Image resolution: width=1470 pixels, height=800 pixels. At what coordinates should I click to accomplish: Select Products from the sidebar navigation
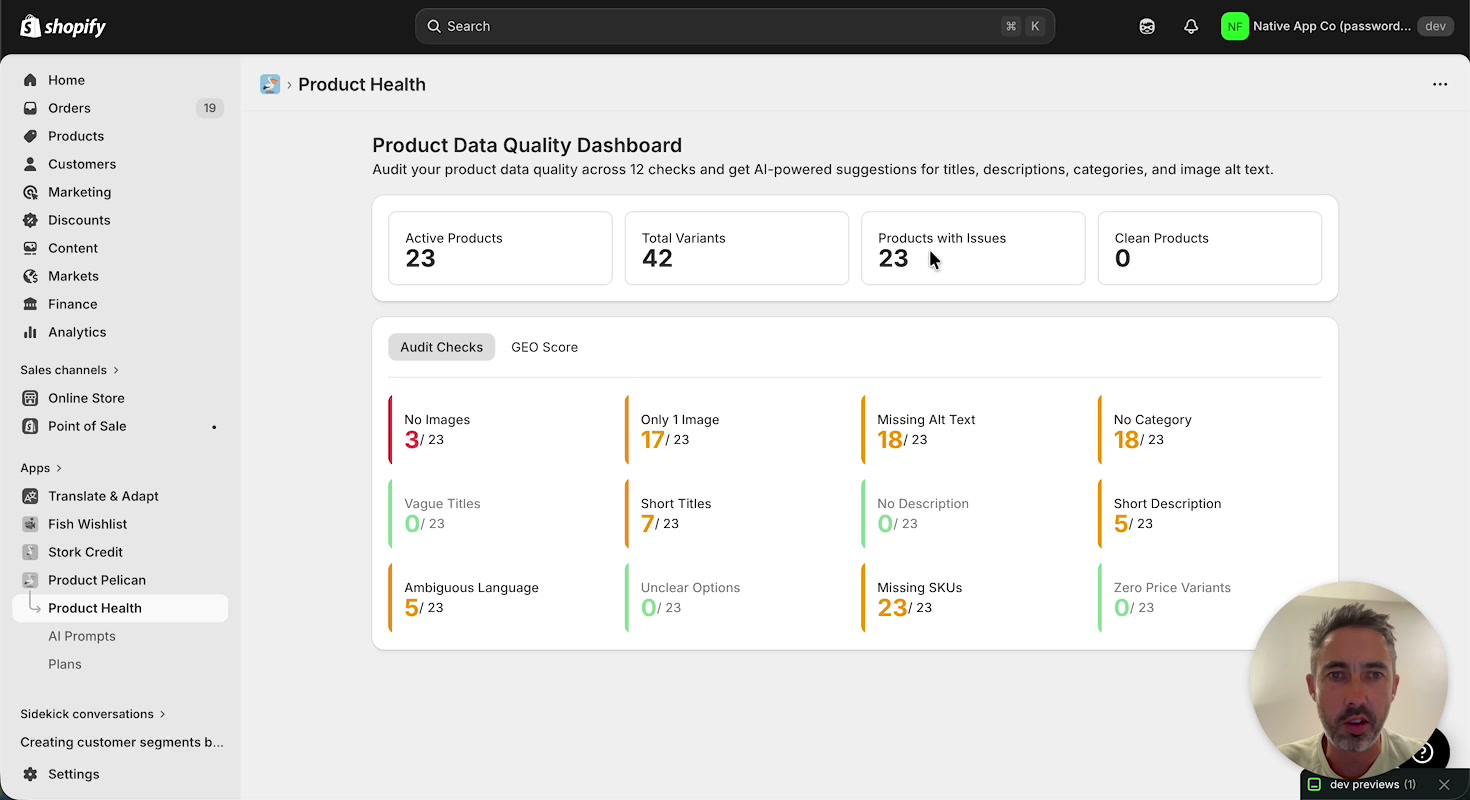click(x=76, y=136)
